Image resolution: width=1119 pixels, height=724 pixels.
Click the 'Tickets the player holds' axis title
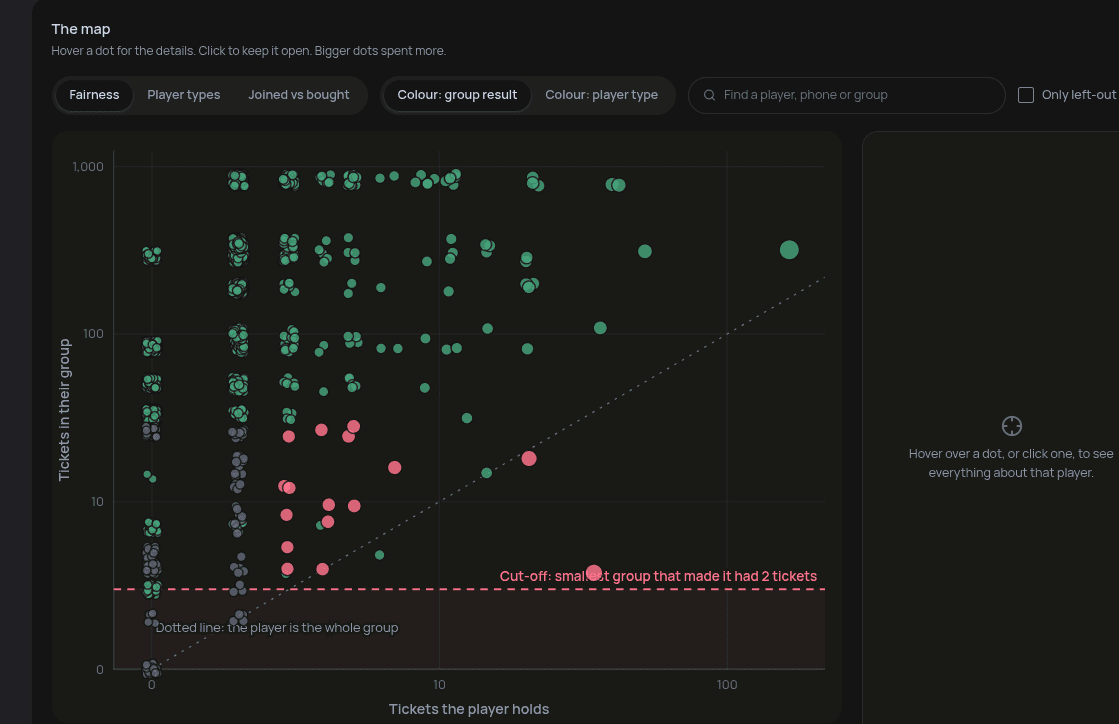tap(469, 709)
